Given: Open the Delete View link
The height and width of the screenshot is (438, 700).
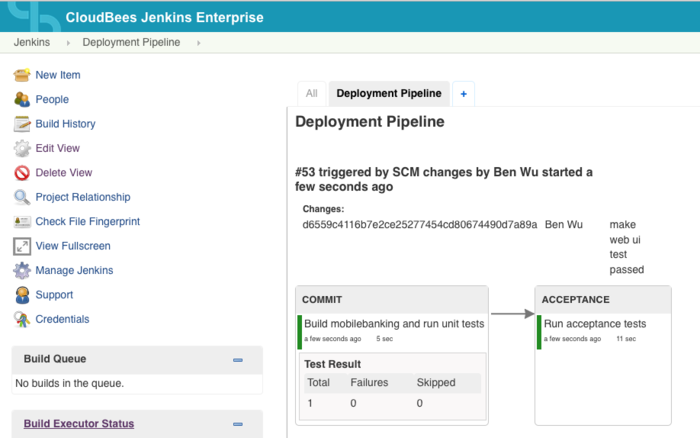Looking at the screenshot, I should click(64, 173).
